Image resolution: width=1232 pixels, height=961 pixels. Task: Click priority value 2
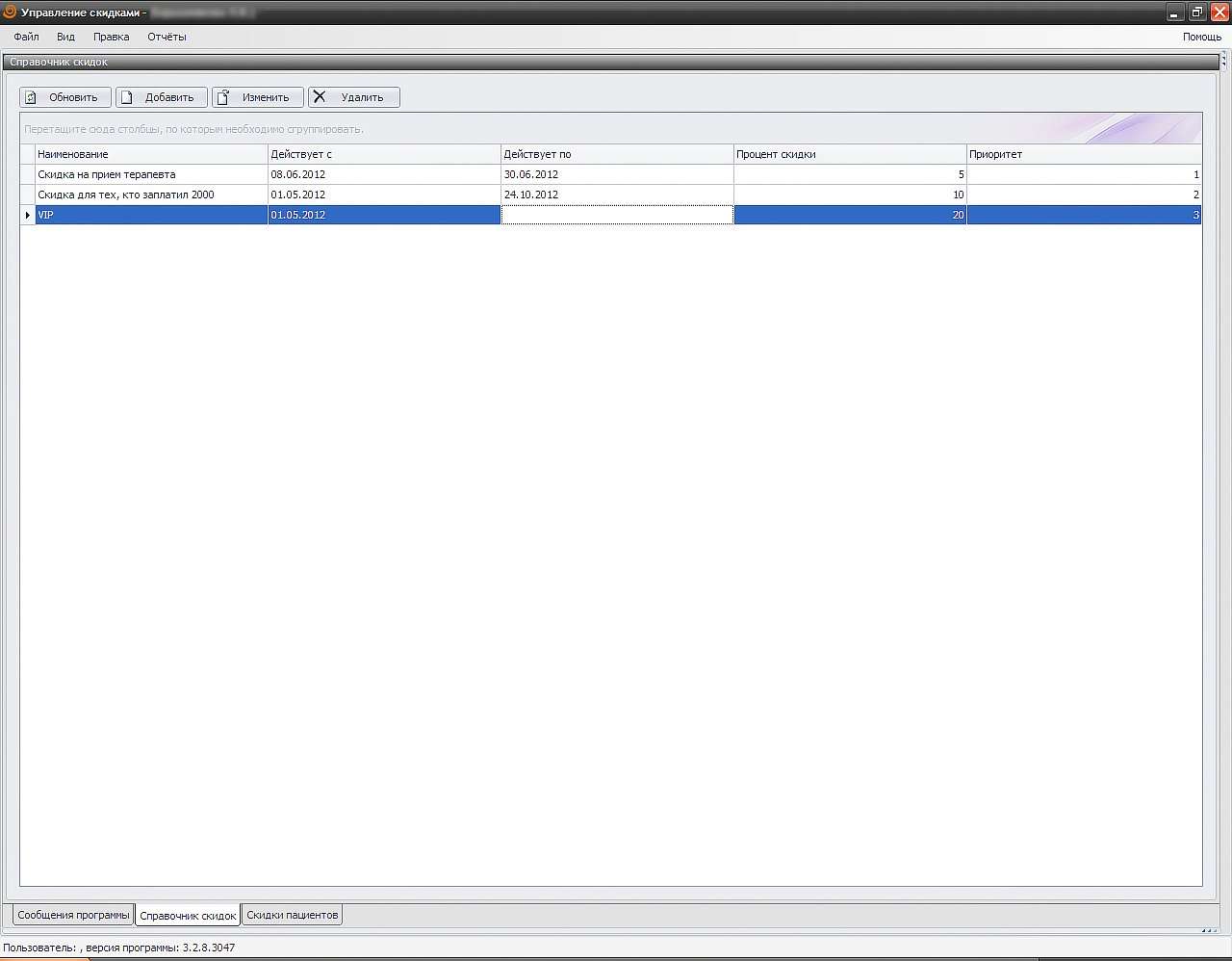(x=1084, y=195)
